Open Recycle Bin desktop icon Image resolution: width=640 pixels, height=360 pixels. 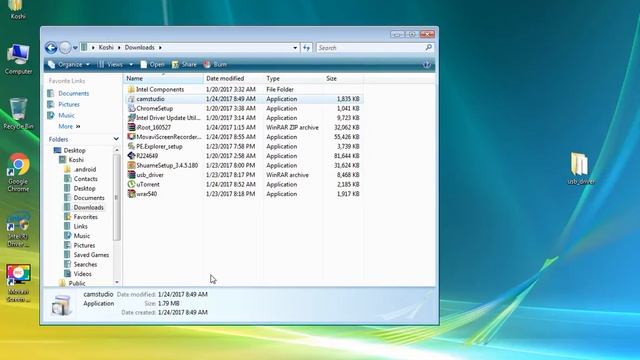pos(18,114)
